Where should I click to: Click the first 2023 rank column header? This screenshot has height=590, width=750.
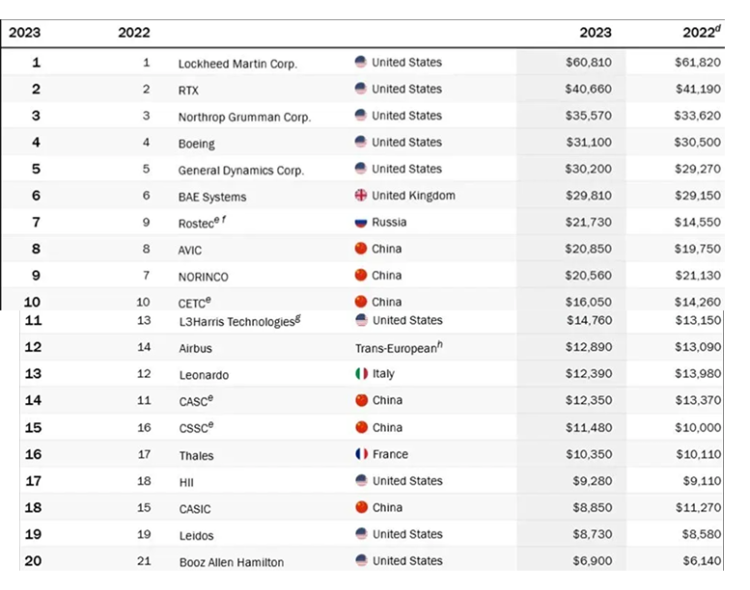point(24,32)
